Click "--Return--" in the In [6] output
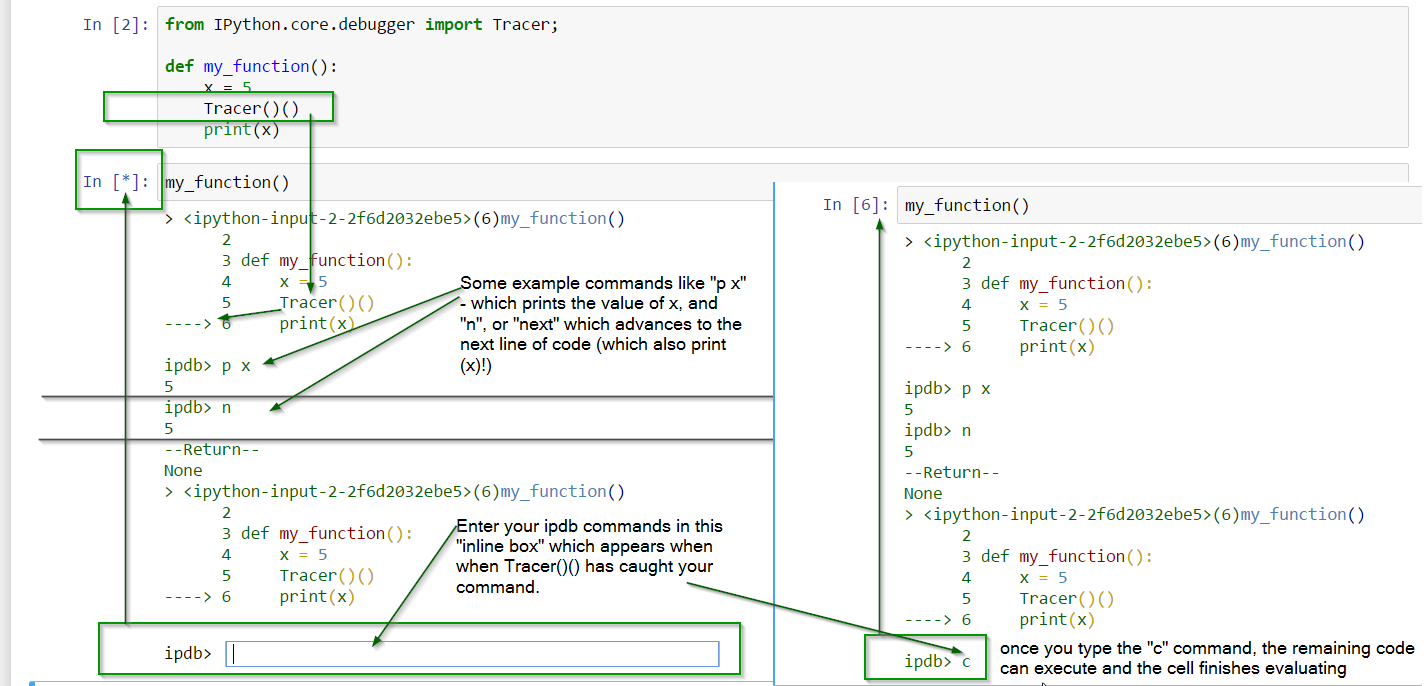The height and width of the screenshot is (686, 1426). pos(952,472)
